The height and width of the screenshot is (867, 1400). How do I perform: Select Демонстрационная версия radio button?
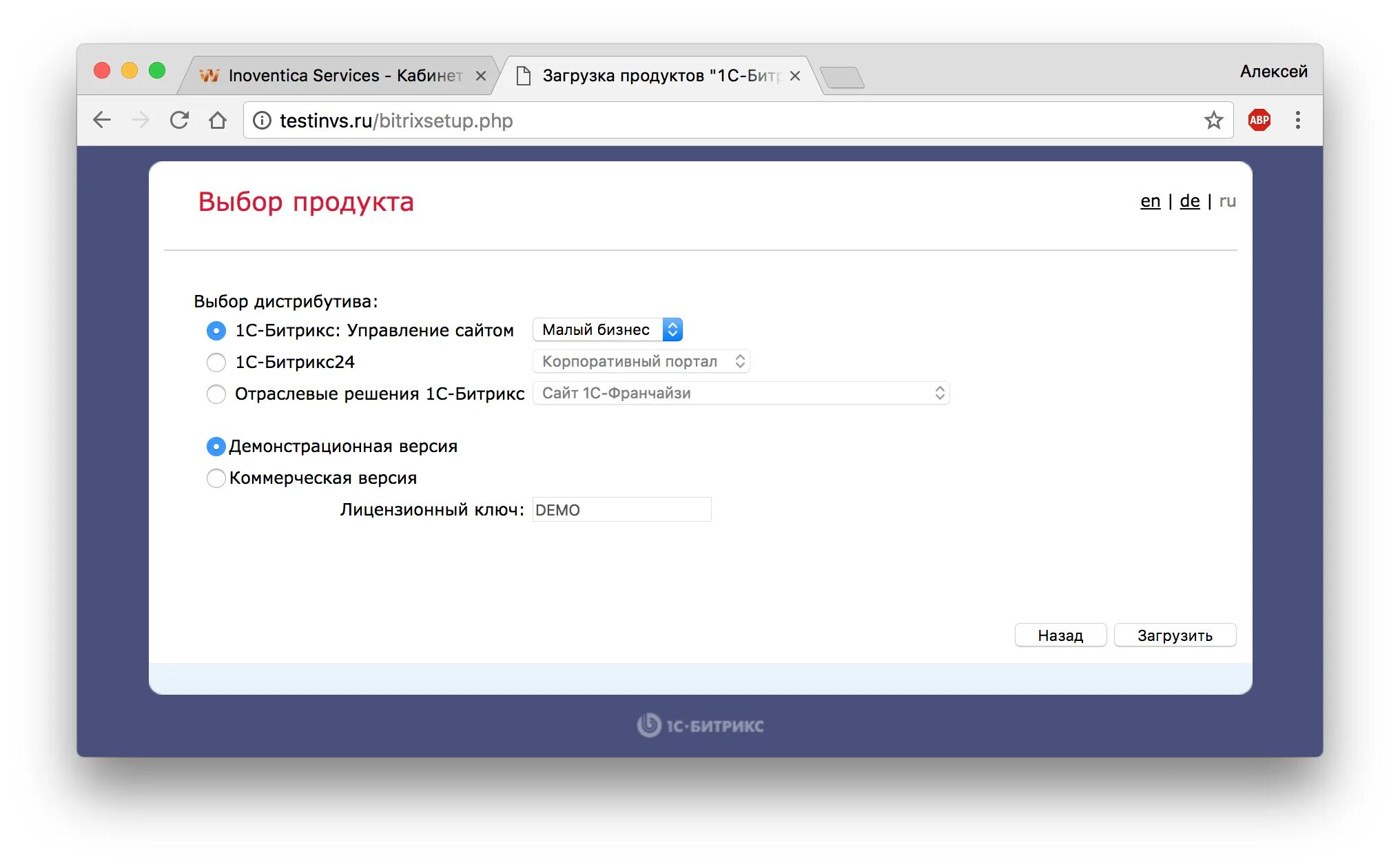click(x=216, y=447)
